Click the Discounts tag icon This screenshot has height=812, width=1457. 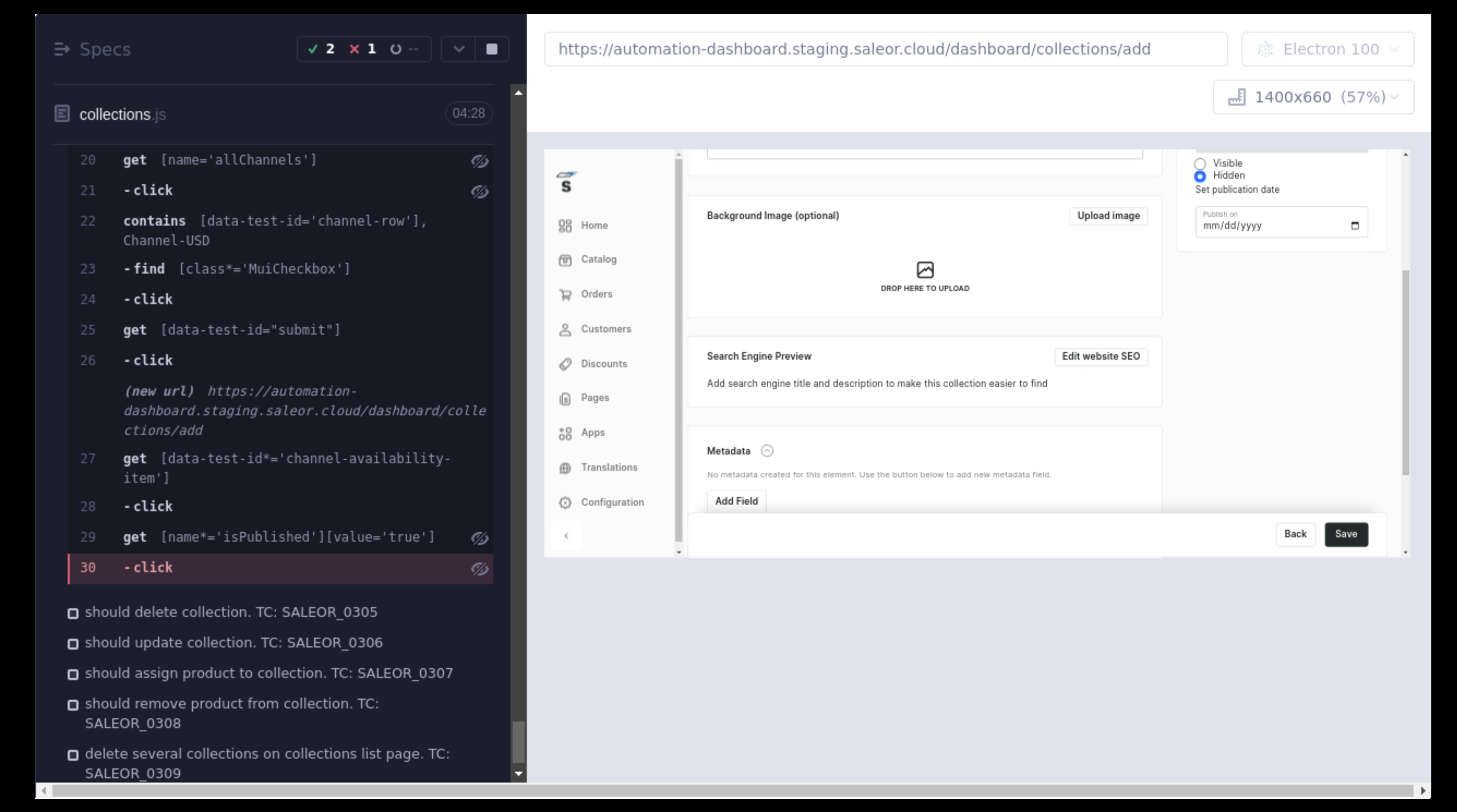pos(565,364)
